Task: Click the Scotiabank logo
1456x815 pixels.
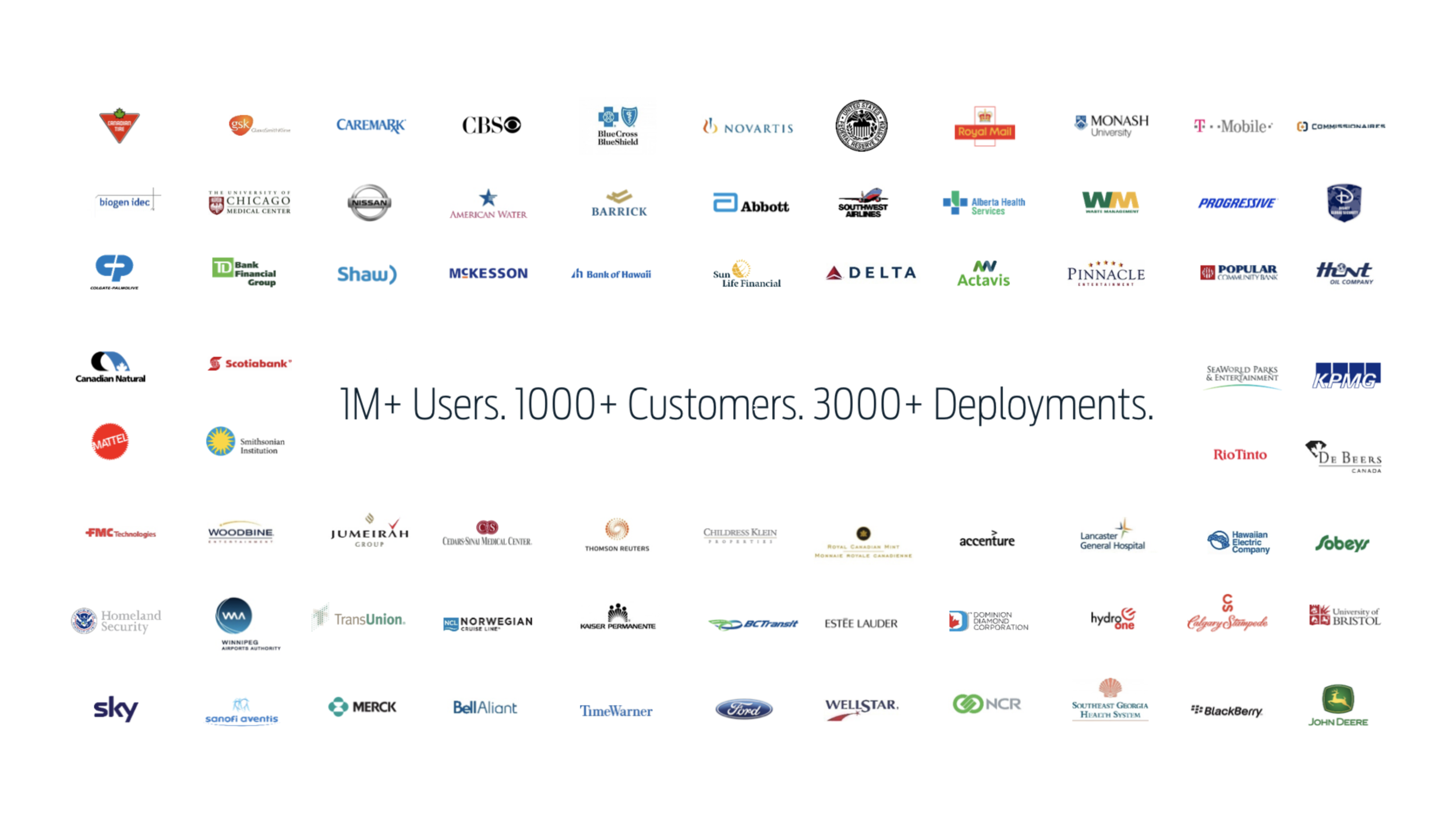Action: pos(249,363)
